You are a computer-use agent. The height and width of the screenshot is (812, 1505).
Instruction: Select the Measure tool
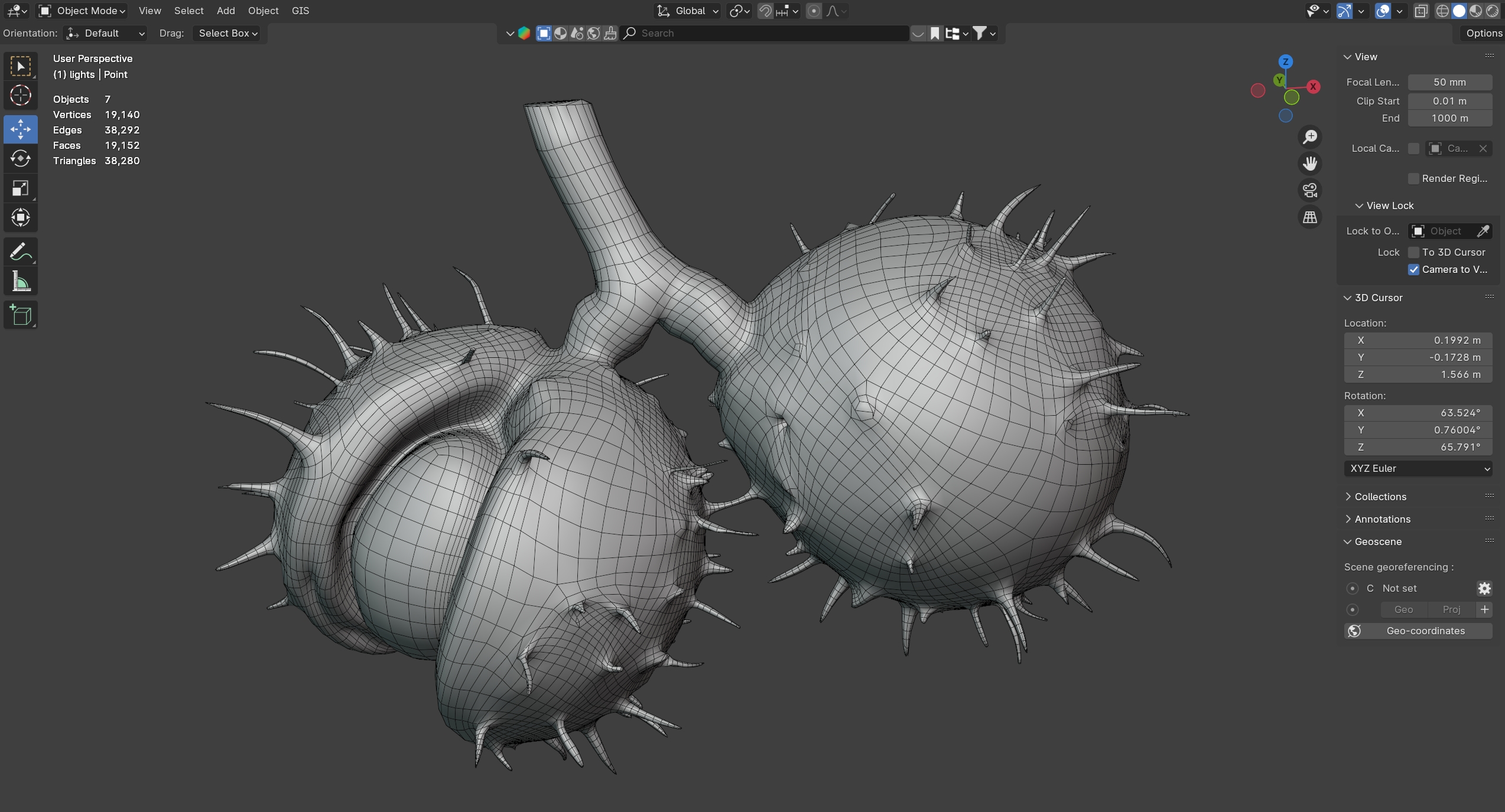pos(21,282)
